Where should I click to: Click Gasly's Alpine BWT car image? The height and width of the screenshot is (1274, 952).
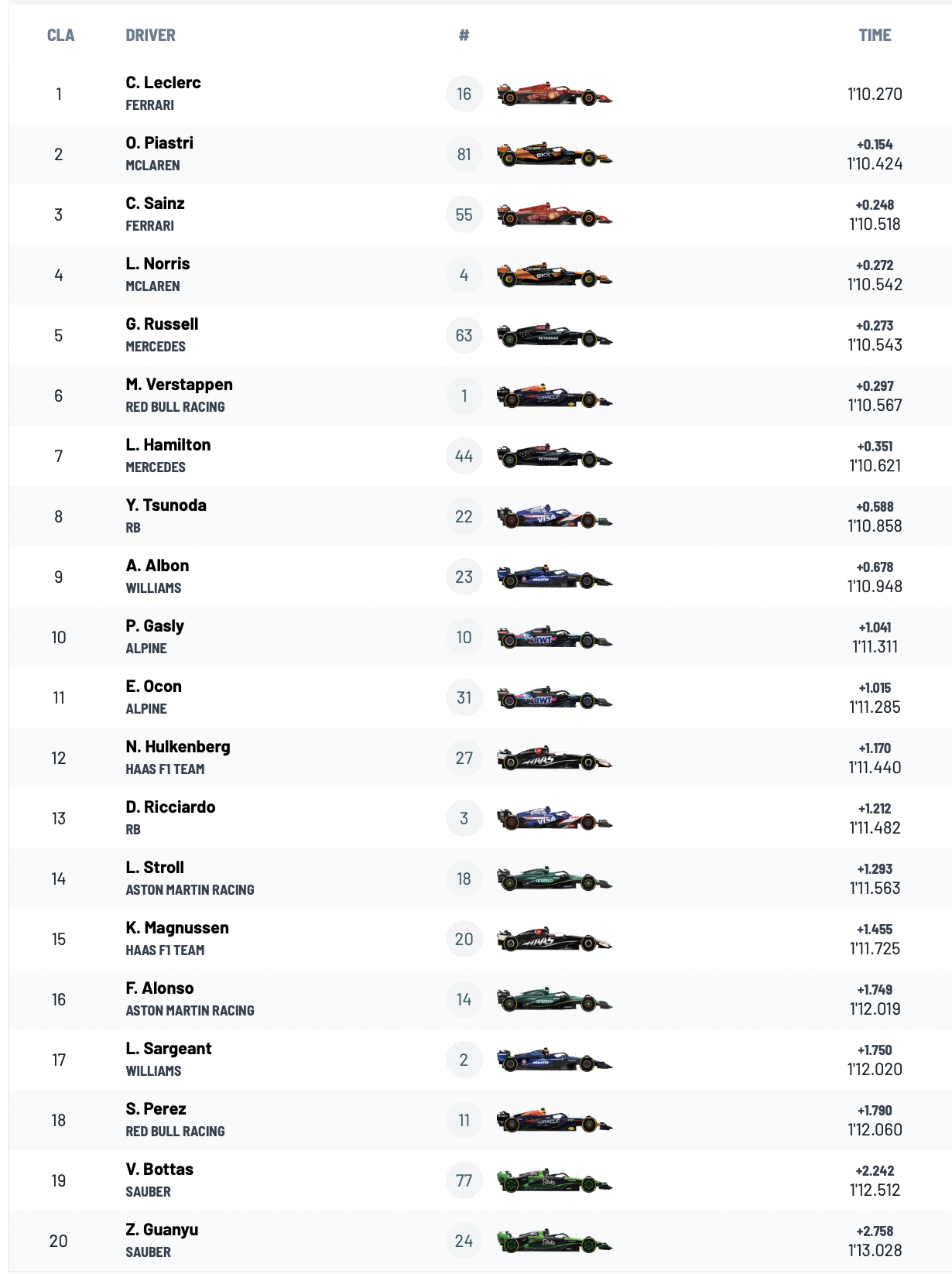554,637
